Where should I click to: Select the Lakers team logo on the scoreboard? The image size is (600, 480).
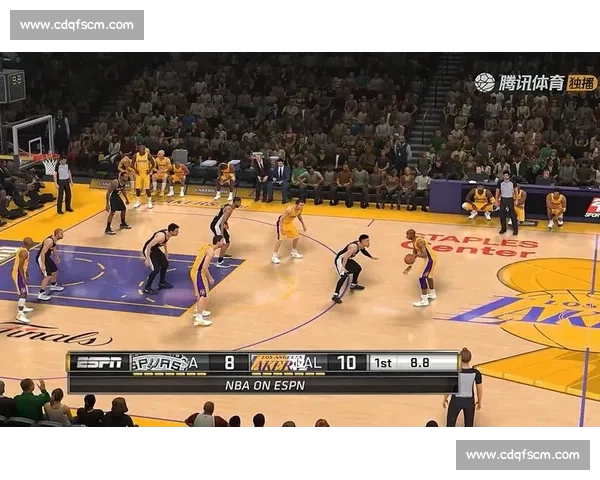pyautogui.click(x=276, y=362)
